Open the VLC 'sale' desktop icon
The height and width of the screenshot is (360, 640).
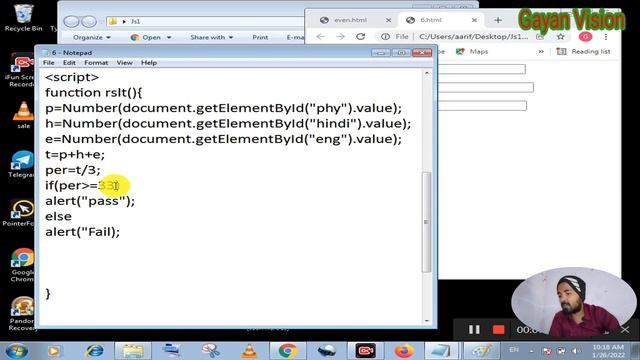point(23,115)
